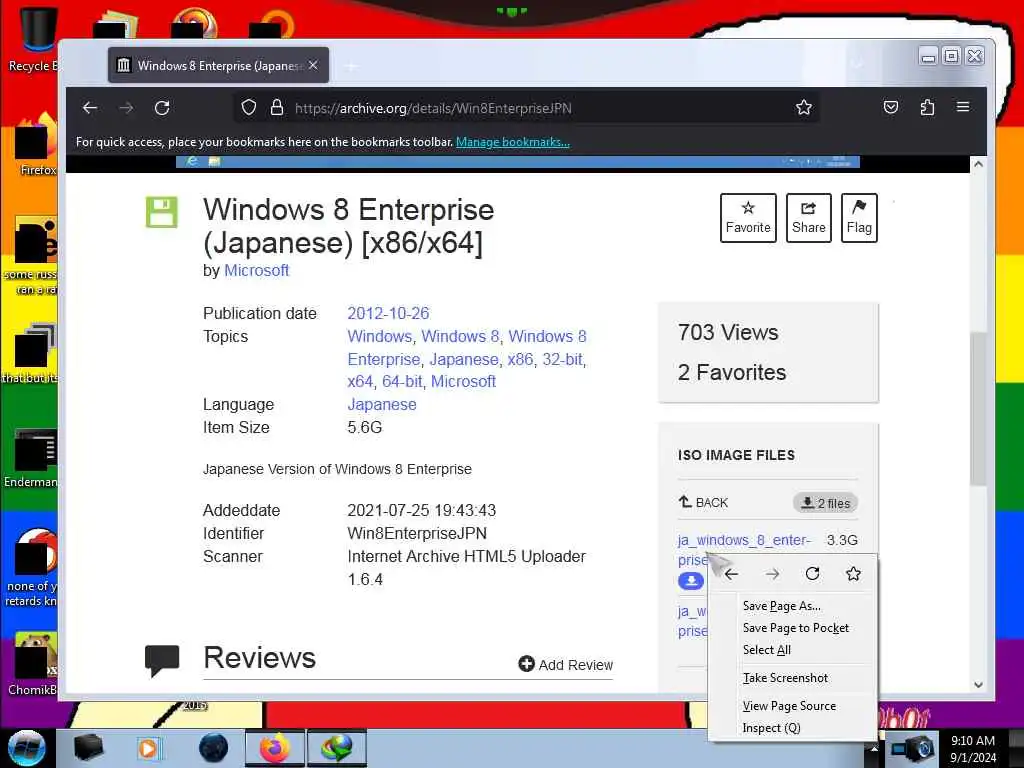Open the Windows Start button

click(x=26, y=748)
